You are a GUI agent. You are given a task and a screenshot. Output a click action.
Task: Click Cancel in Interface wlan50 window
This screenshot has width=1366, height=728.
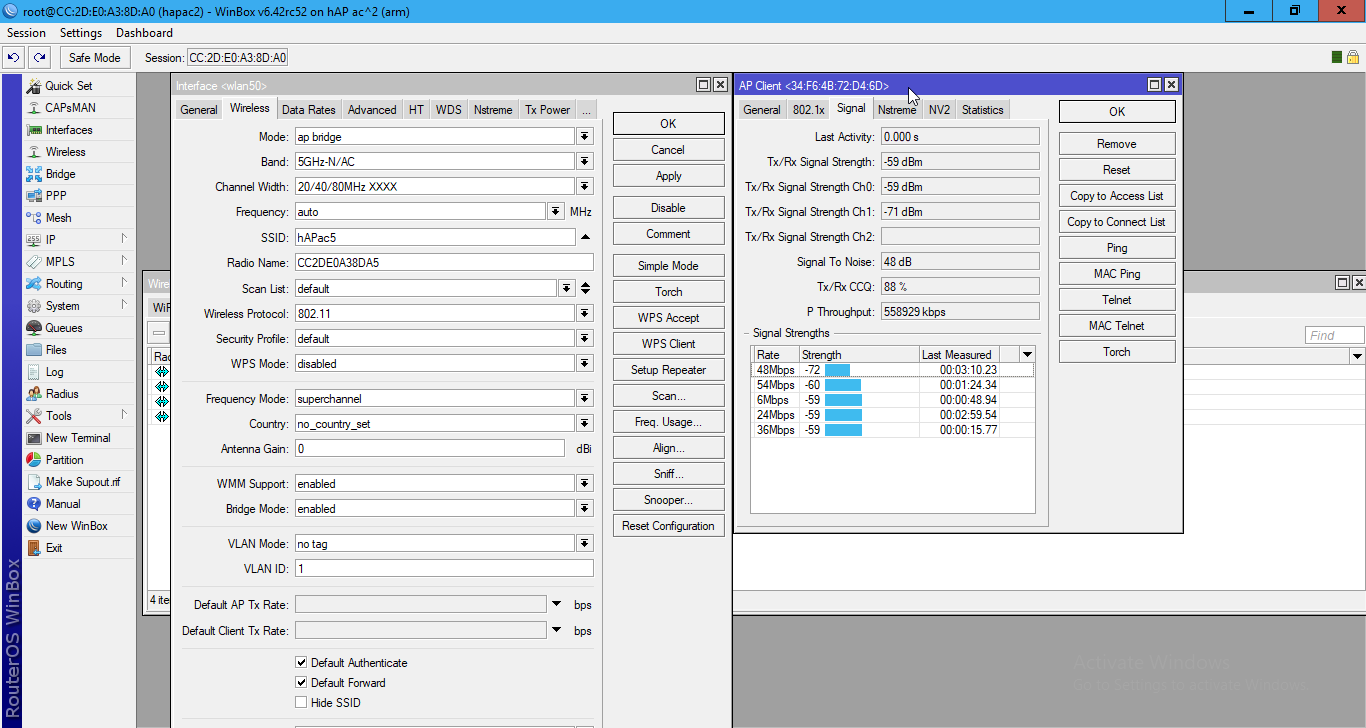[x=668, y=150]
